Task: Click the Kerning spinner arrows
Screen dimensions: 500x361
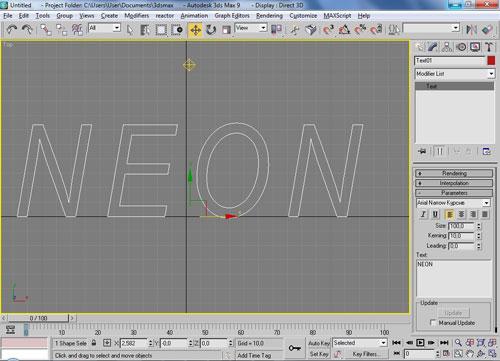Action: pos(479,236)
